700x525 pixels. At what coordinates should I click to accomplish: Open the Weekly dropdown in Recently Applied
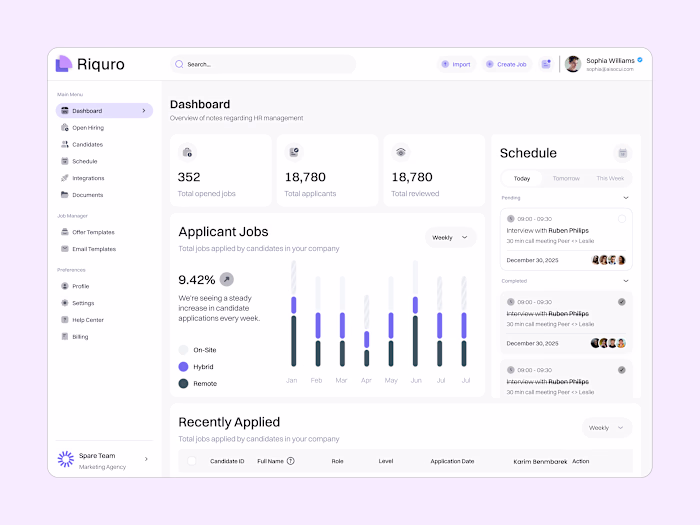click(x=607, y=428)
